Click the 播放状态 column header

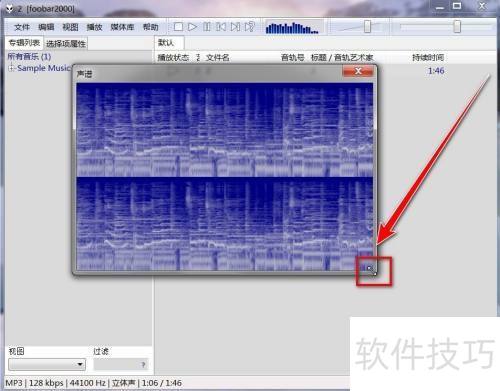tap(173, 58)
